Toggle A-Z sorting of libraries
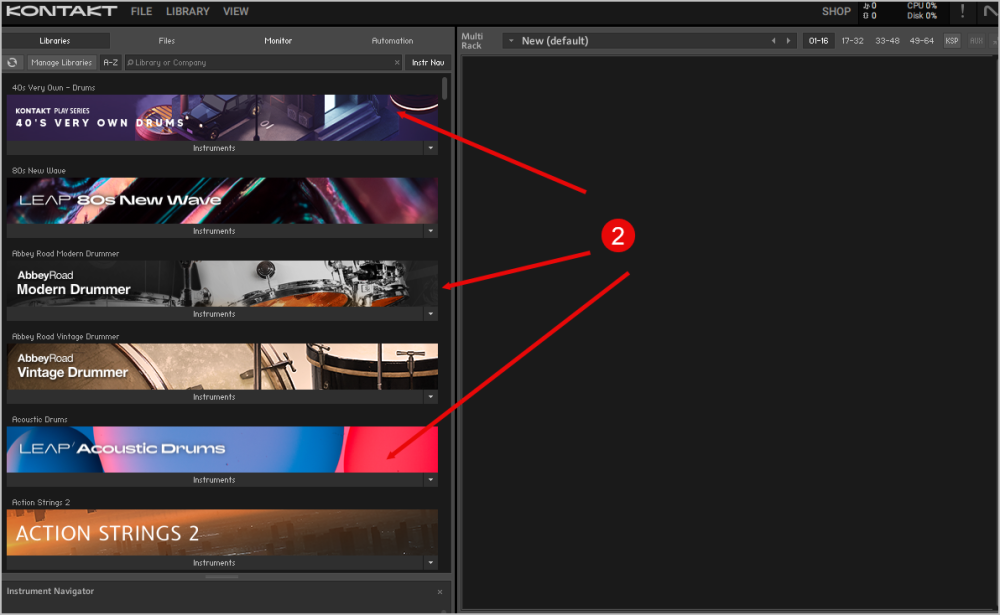The height and width of the screenshot is (615, 1000). (x=110, y=63)
